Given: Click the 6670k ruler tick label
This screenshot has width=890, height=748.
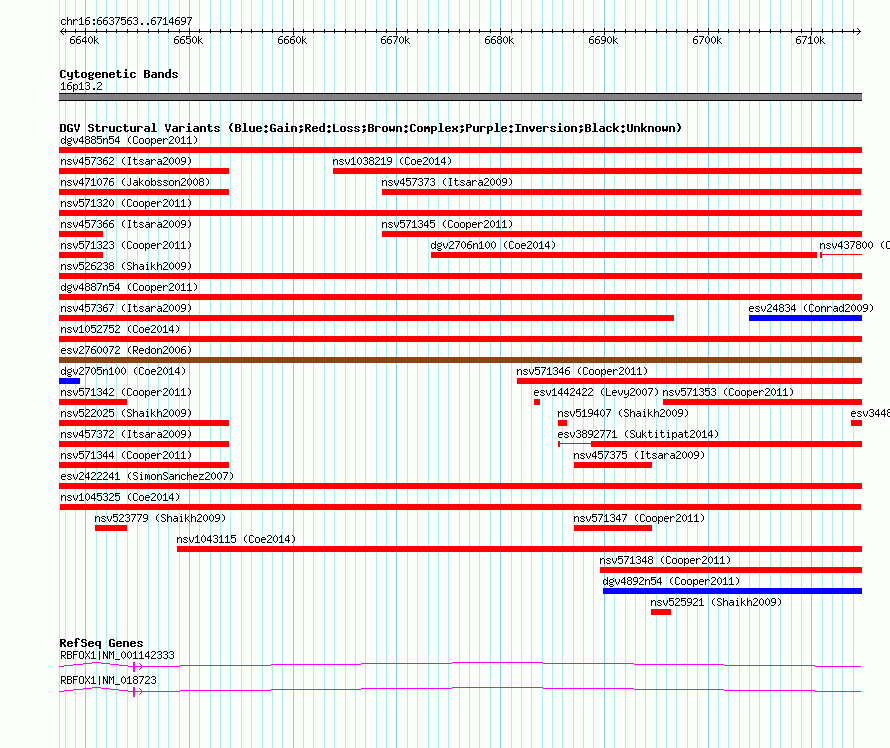Looking at the screenshot, I should coord(395,40).
